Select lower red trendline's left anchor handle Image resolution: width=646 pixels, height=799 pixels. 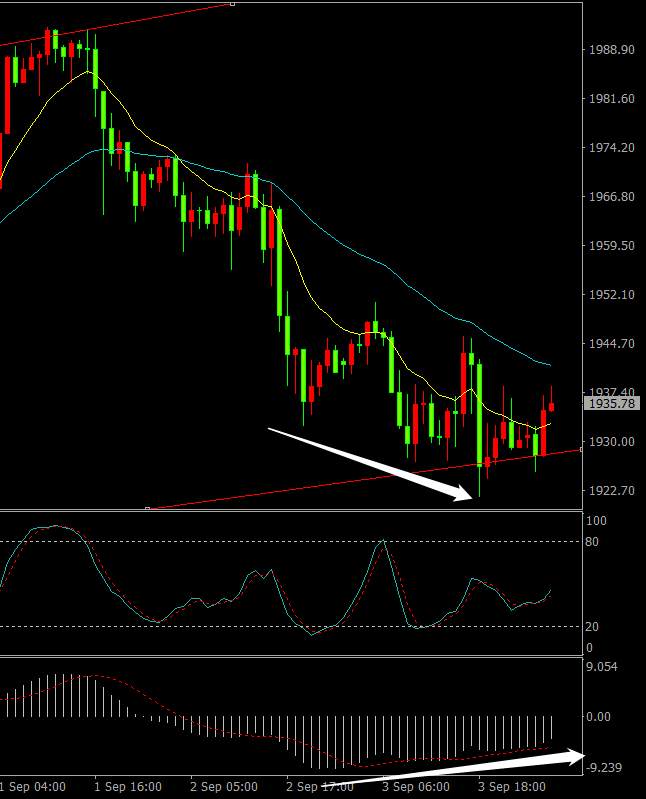point(147,509)
